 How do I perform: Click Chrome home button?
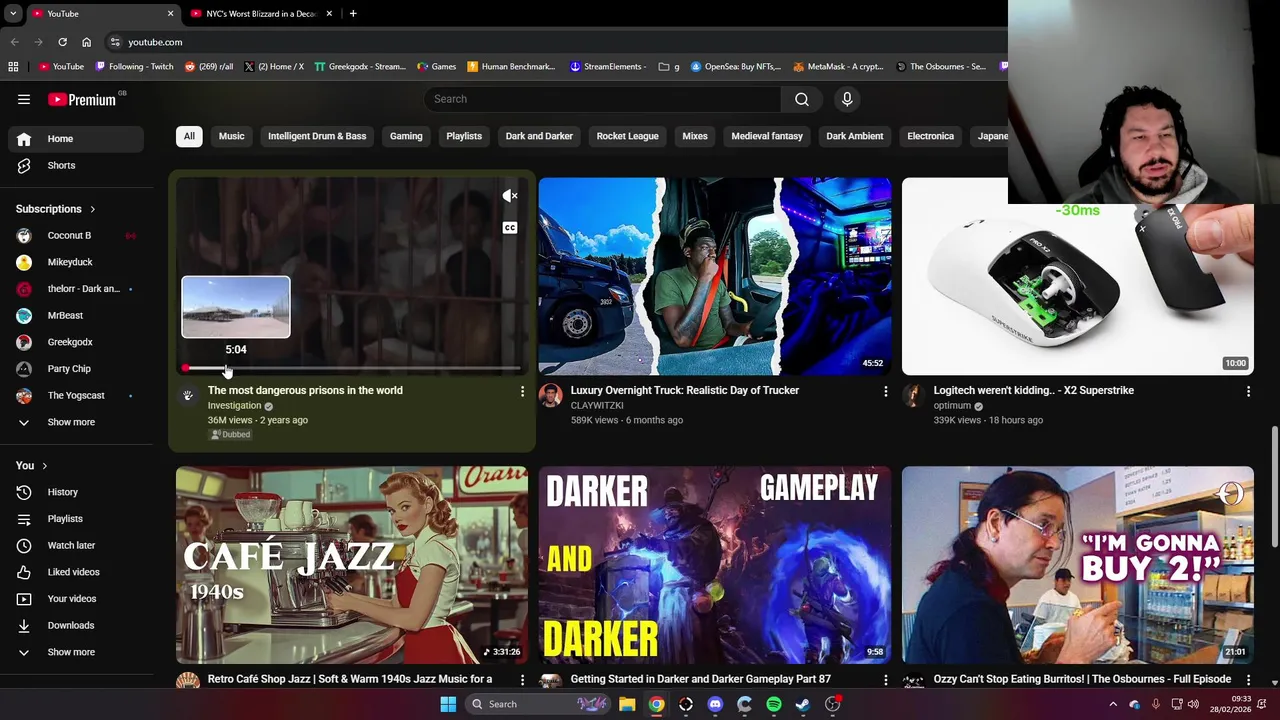(86, 42)
